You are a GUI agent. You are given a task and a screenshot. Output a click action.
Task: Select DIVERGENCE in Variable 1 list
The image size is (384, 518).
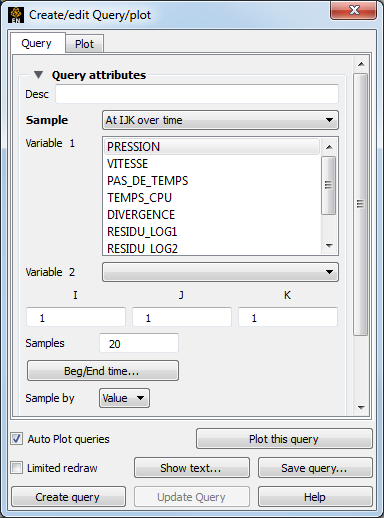click(212, 215)
